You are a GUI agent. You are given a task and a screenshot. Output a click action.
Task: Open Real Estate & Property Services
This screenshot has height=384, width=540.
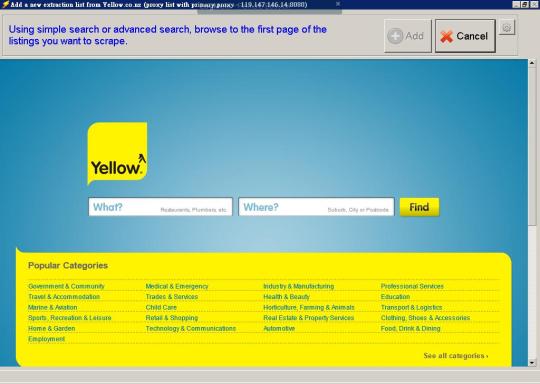[309, 318]
